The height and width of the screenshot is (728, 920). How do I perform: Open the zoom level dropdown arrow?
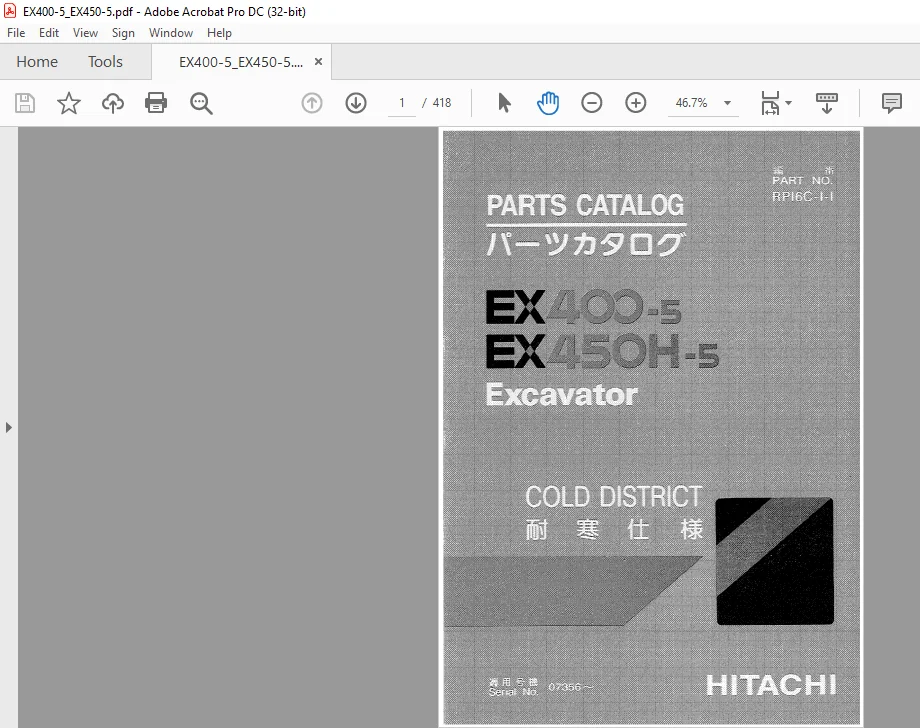pos(728,103)
